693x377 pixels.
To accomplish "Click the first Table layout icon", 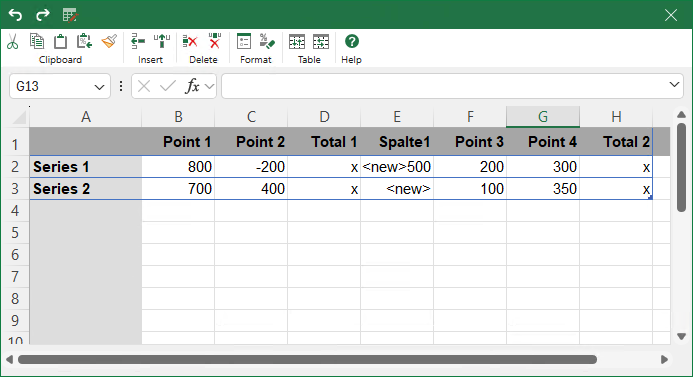I will [x=297, y=42].
